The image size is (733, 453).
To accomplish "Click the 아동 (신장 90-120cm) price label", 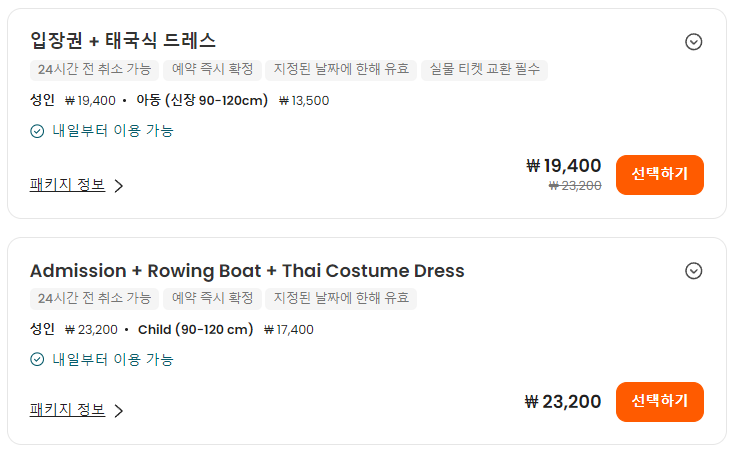I will pos(202,100).
